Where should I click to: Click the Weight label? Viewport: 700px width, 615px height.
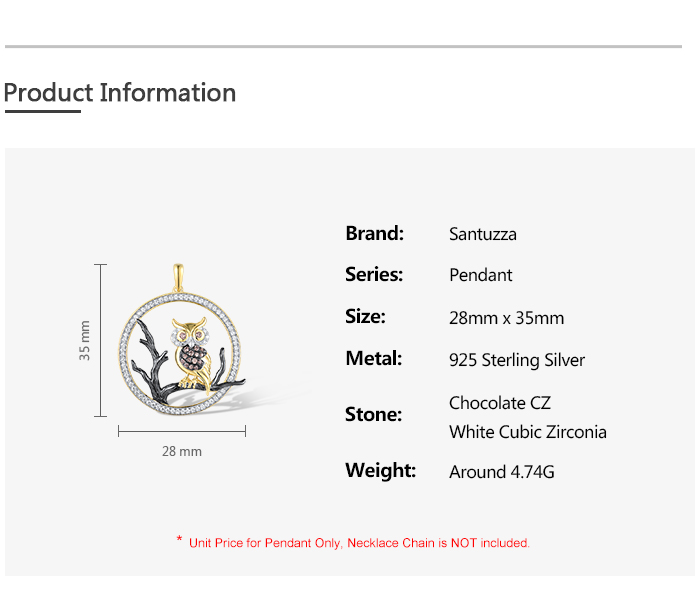381,471
